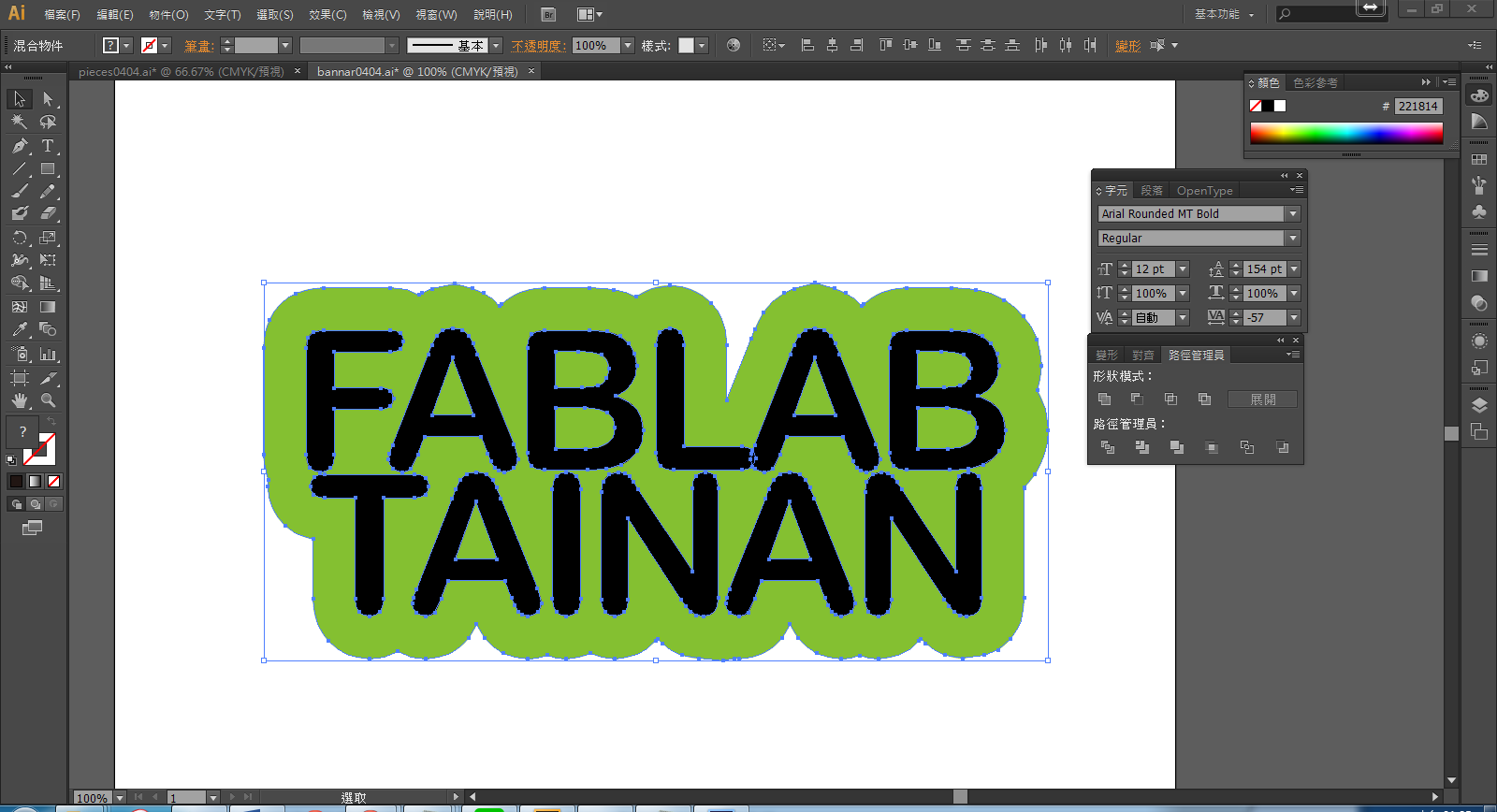1497x812 pixels.
Task: Select the Scale tool
Action: click(48, 238)
